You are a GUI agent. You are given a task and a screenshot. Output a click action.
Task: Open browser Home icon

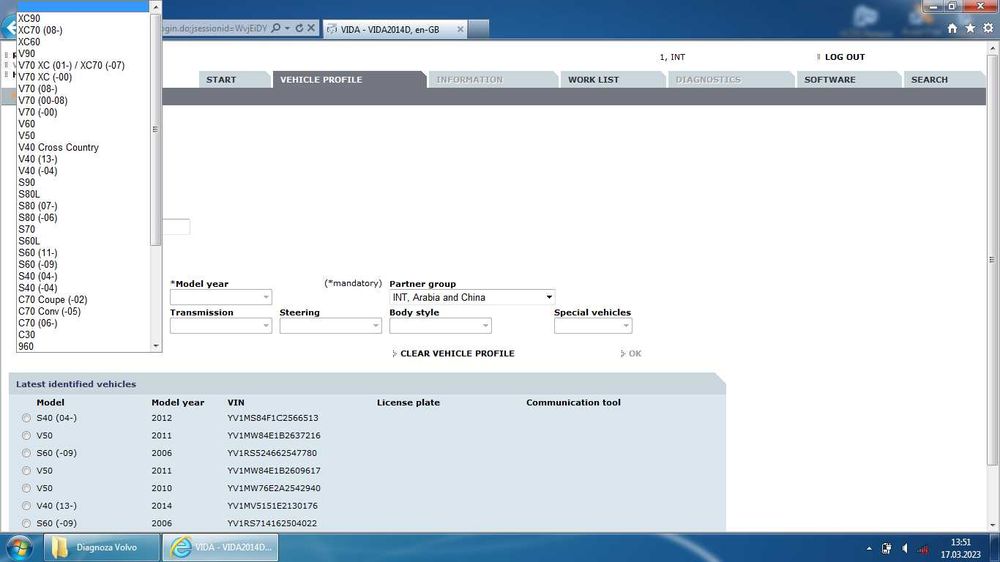952,28
